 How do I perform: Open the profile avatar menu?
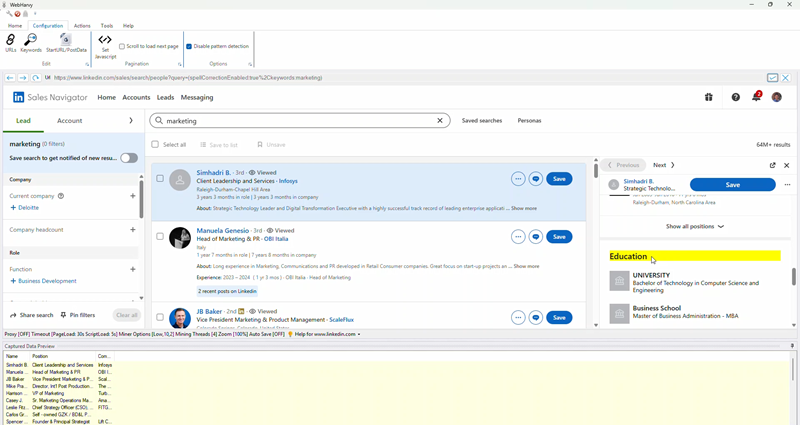pos(777,97)
